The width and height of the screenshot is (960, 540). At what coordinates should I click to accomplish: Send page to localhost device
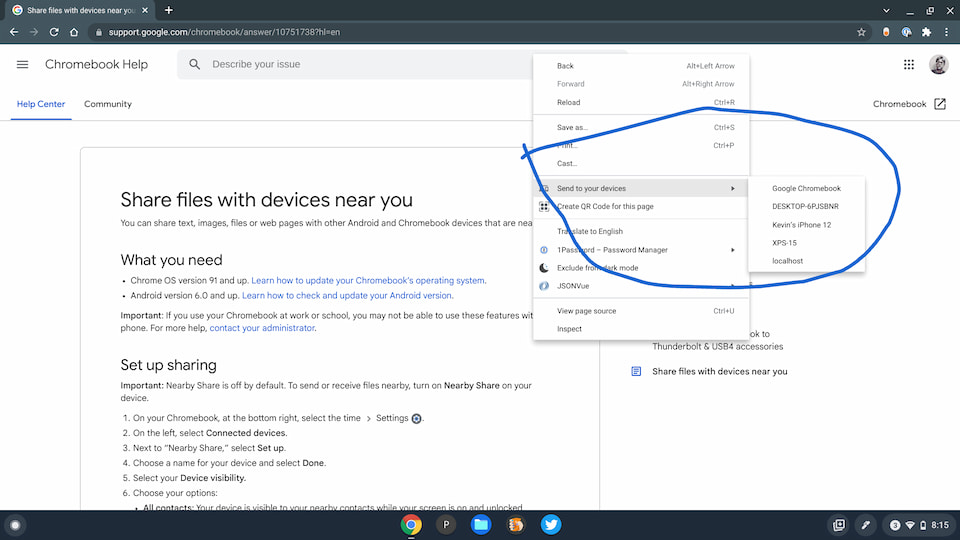806,261
